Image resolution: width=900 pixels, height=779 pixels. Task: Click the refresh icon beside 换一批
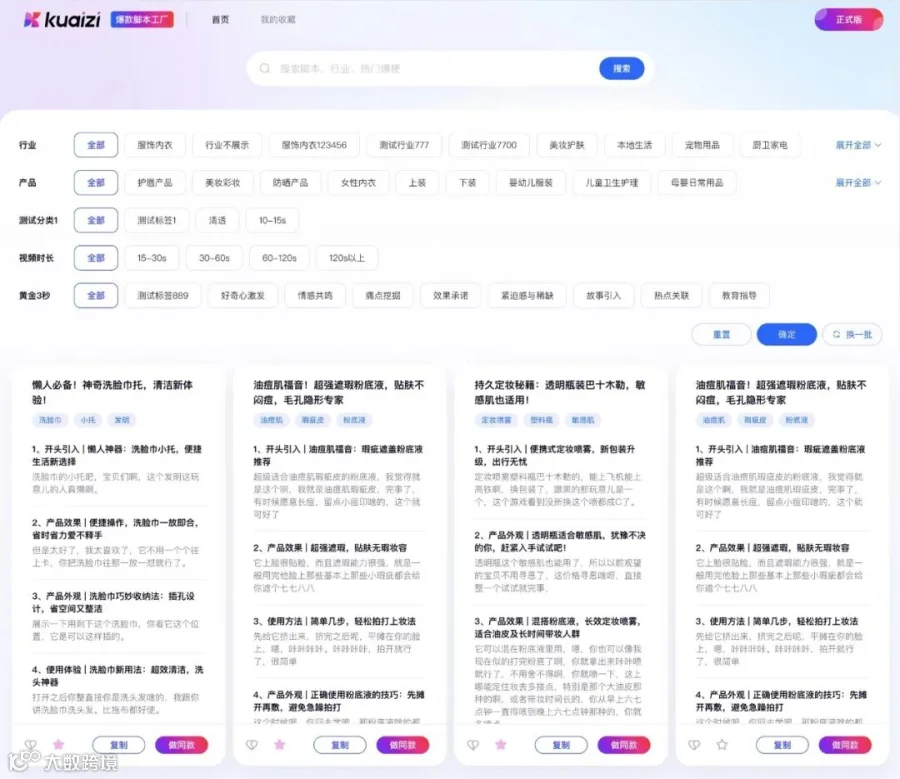tap(834, 334)
